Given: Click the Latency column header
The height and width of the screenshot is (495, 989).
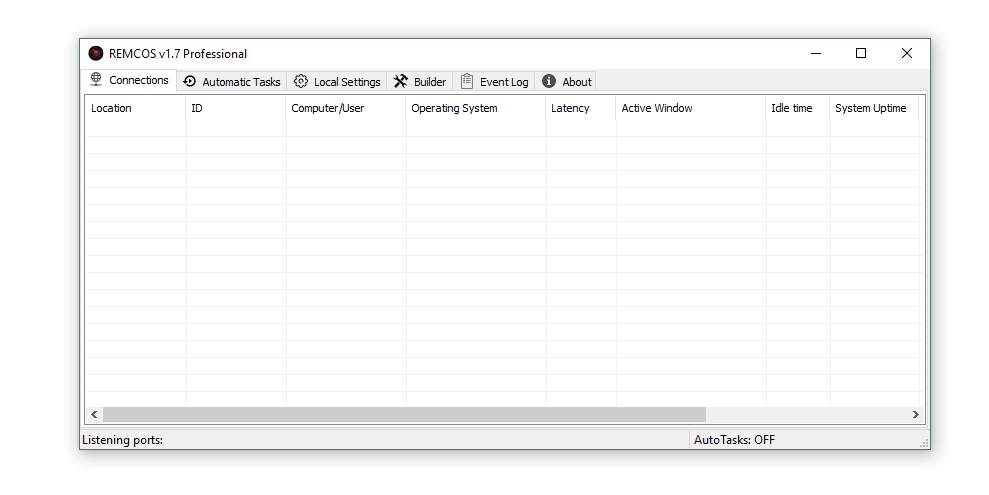Looking at the screenshot, I should click(x=570, y=108).
